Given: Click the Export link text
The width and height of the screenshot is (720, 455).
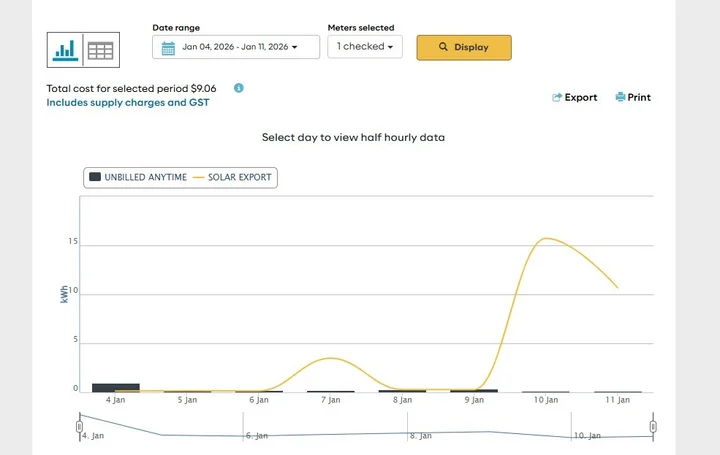Looking at the screenshot, I should (x=581, y=98).
